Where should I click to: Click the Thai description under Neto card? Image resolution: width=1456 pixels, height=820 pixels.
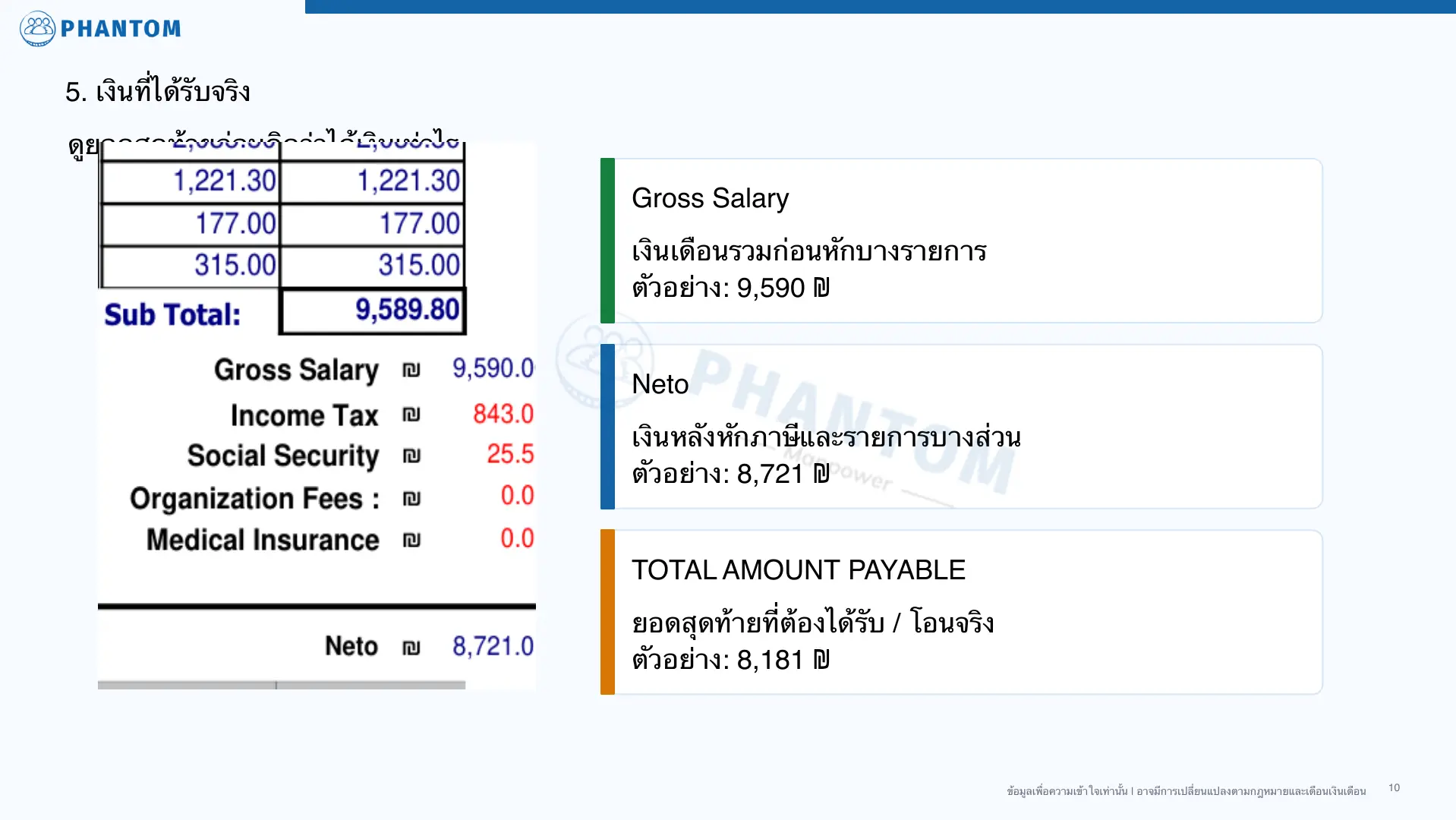click(826, 438)
